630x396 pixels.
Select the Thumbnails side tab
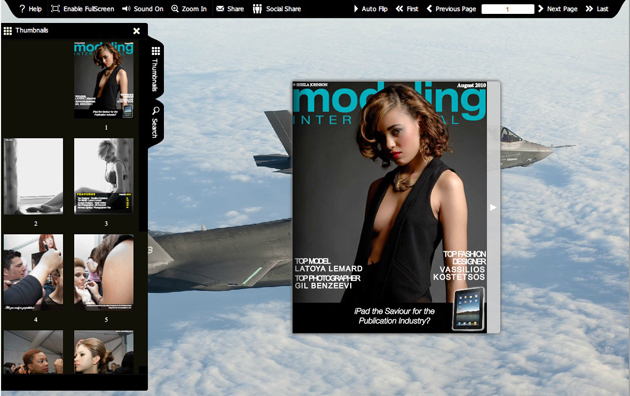pyautogui.click(x=155, y=69)
